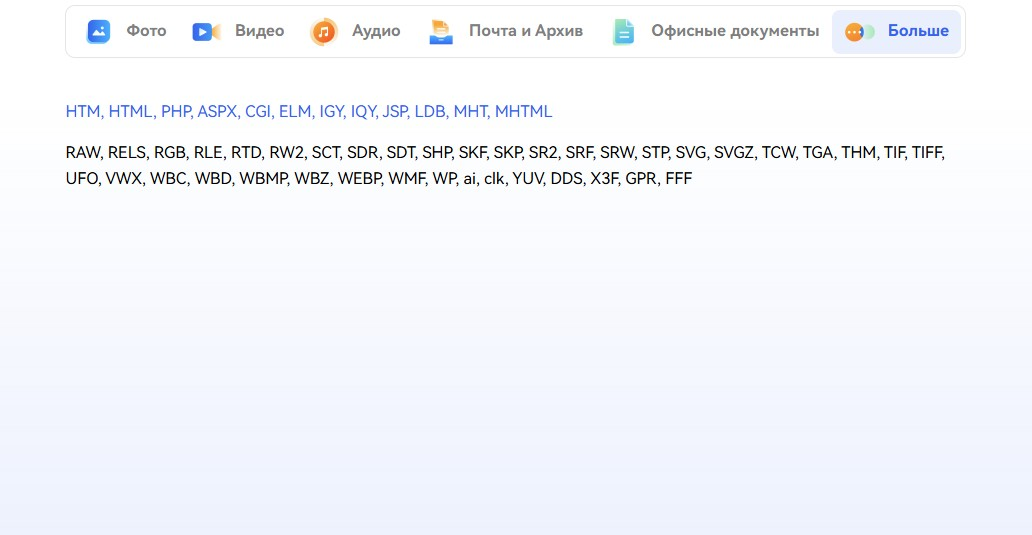Click the RTD format text

click(x=245, y=153)
